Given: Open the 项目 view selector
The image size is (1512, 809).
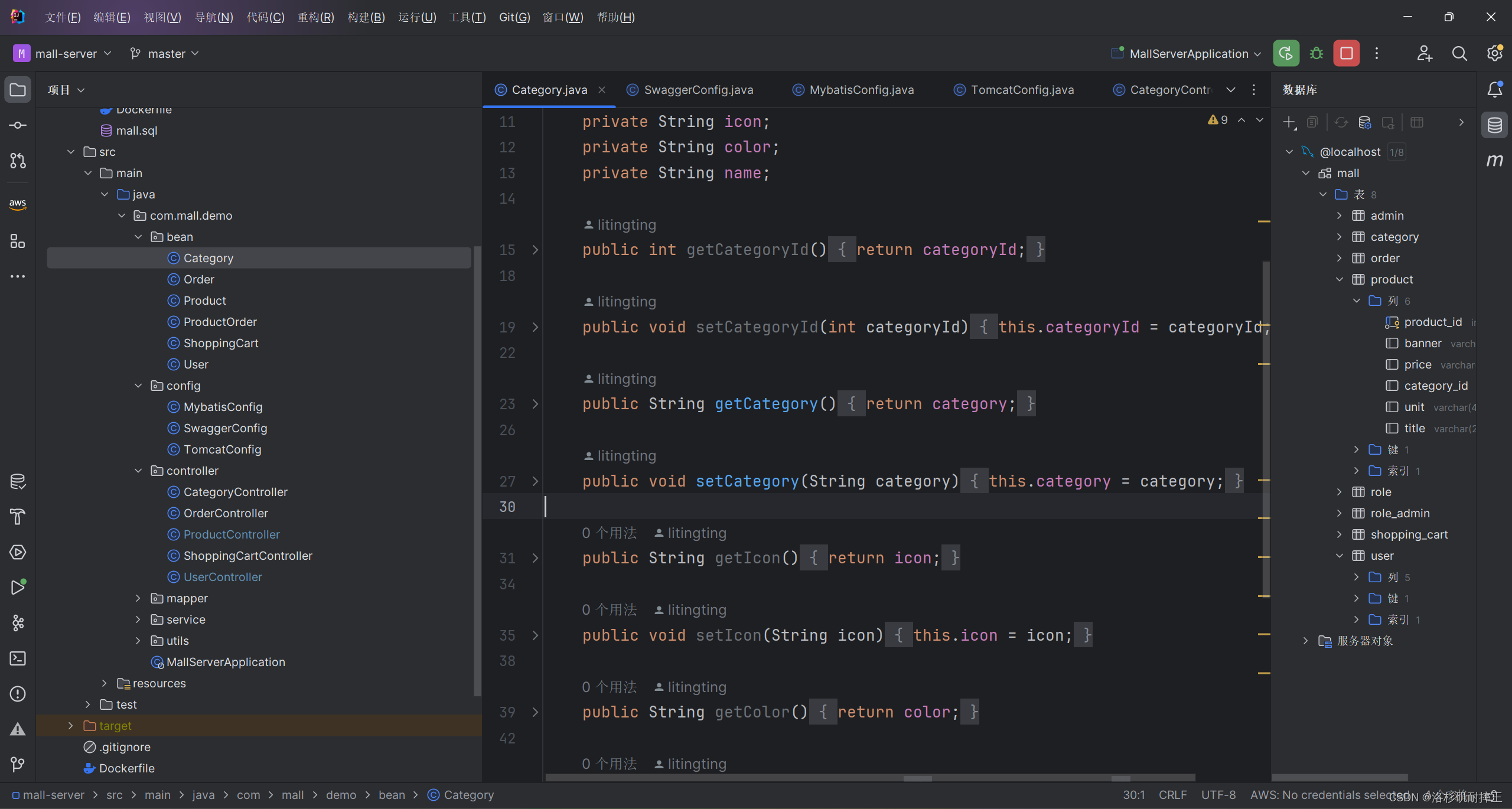Looking at the screenshot, I should click(x=66, y=90).
